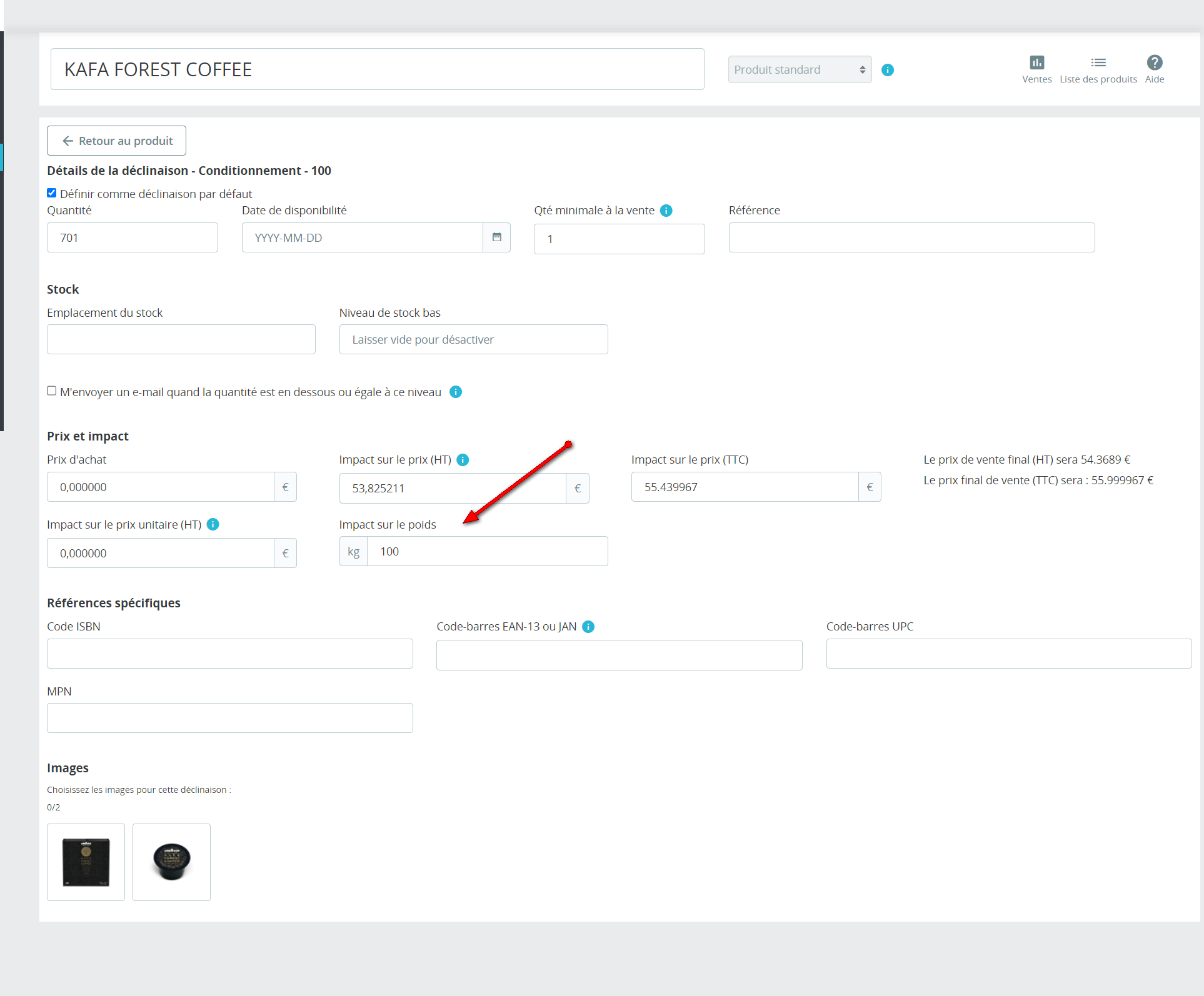
Task: Click the Détails de la déclinaison heading
Action: tap(189, 171)
